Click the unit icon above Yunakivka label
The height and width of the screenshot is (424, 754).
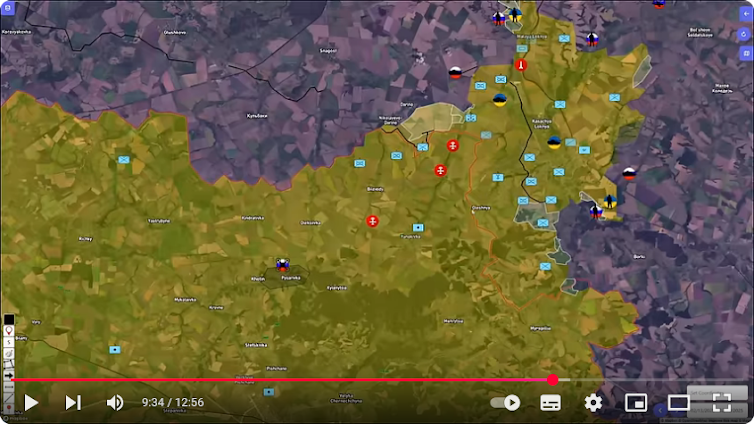[x=418, y=227]
